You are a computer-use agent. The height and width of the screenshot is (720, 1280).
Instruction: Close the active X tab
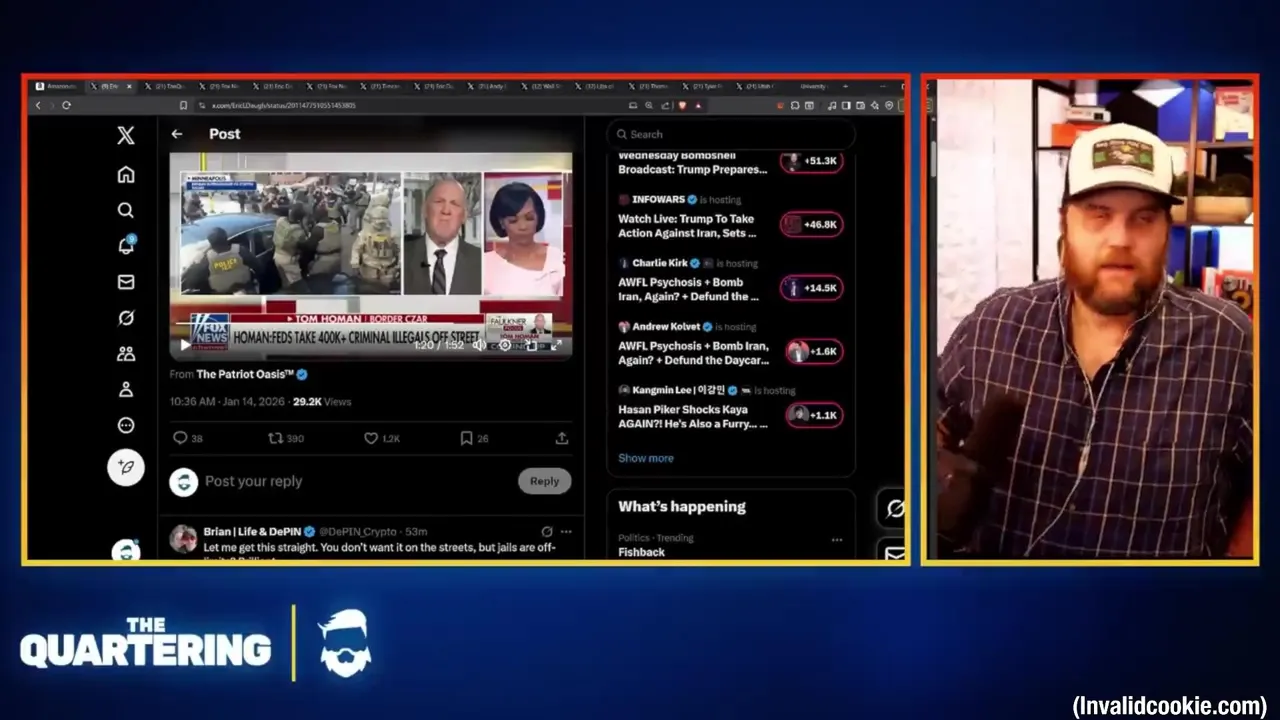click(x=129, y=87)
